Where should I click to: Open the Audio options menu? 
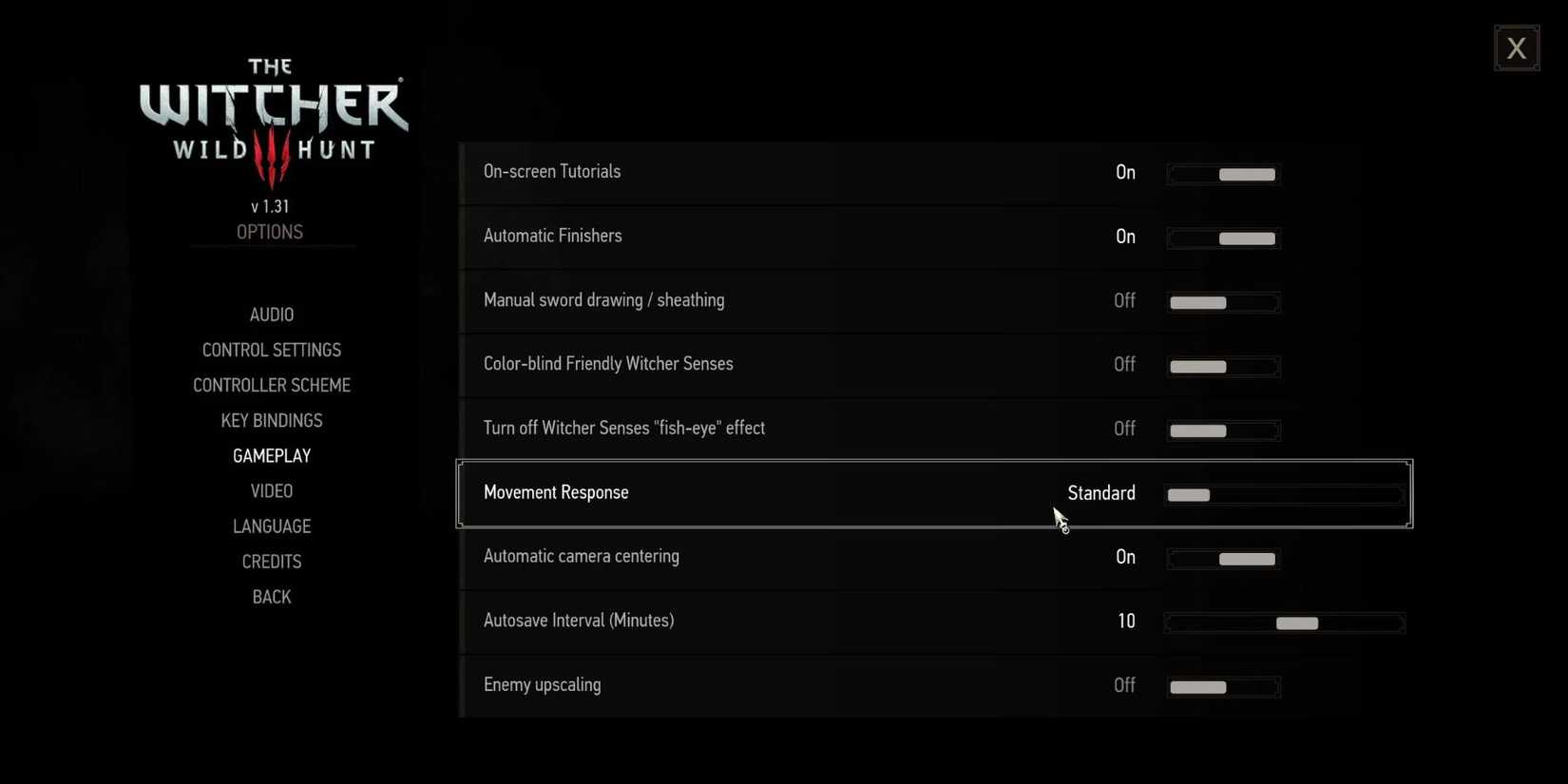point(272,315)
